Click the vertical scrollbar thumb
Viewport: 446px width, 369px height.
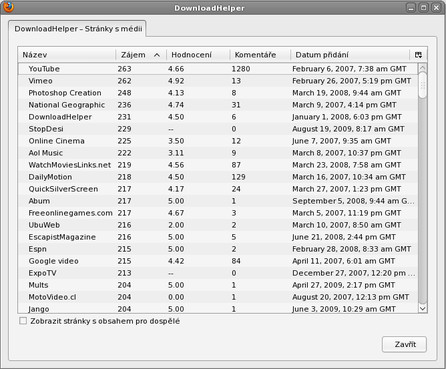click(x=422, y=85)
